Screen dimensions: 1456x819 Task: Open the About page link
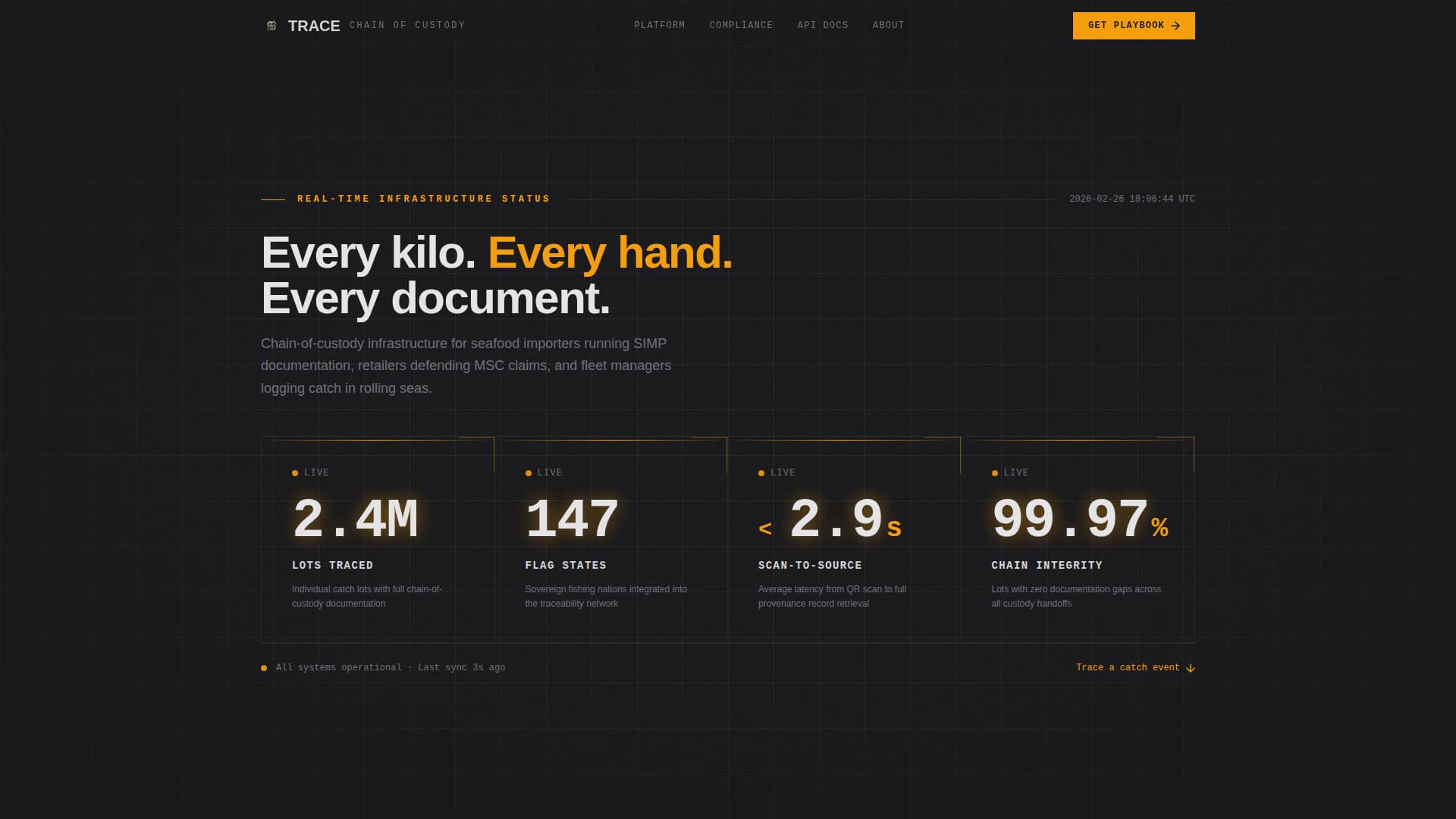click(x=888, y=25)
